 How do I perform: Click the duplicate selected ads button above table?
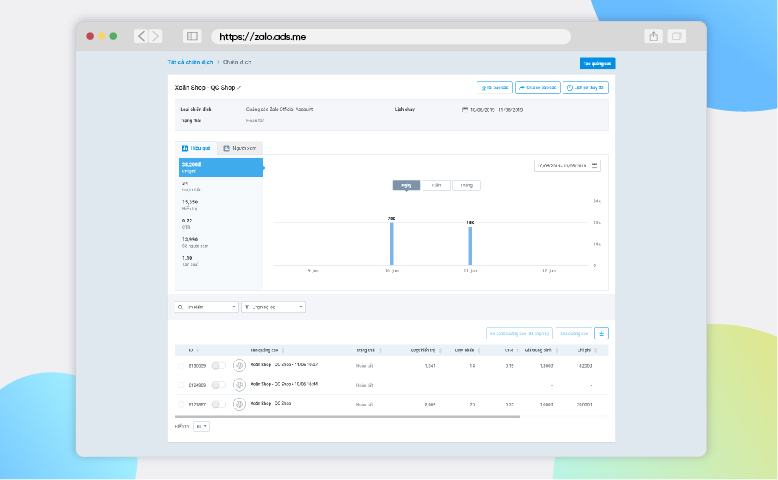tap(519, 334)
